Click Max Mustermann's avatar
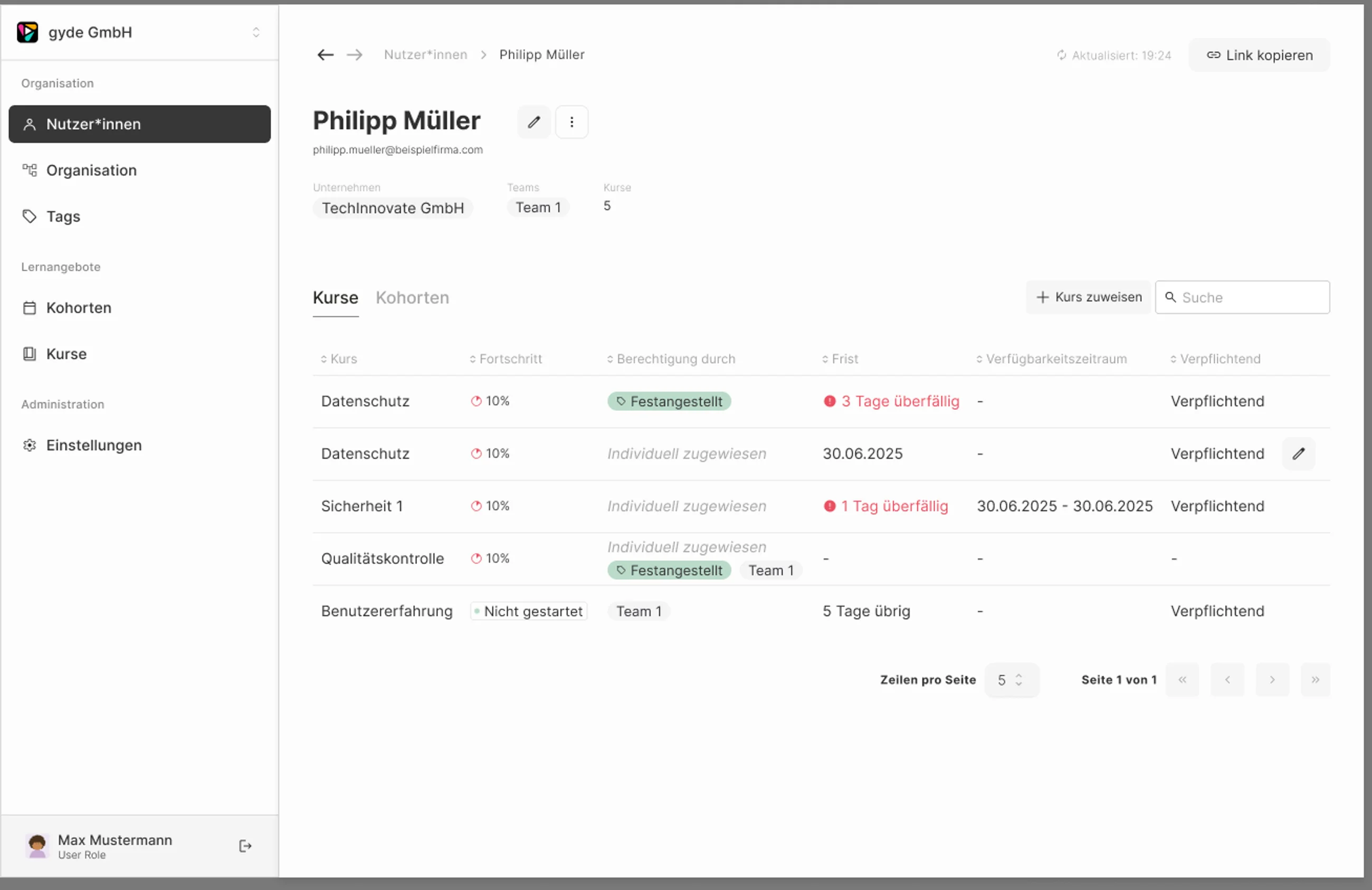 [x=37, y=846]
